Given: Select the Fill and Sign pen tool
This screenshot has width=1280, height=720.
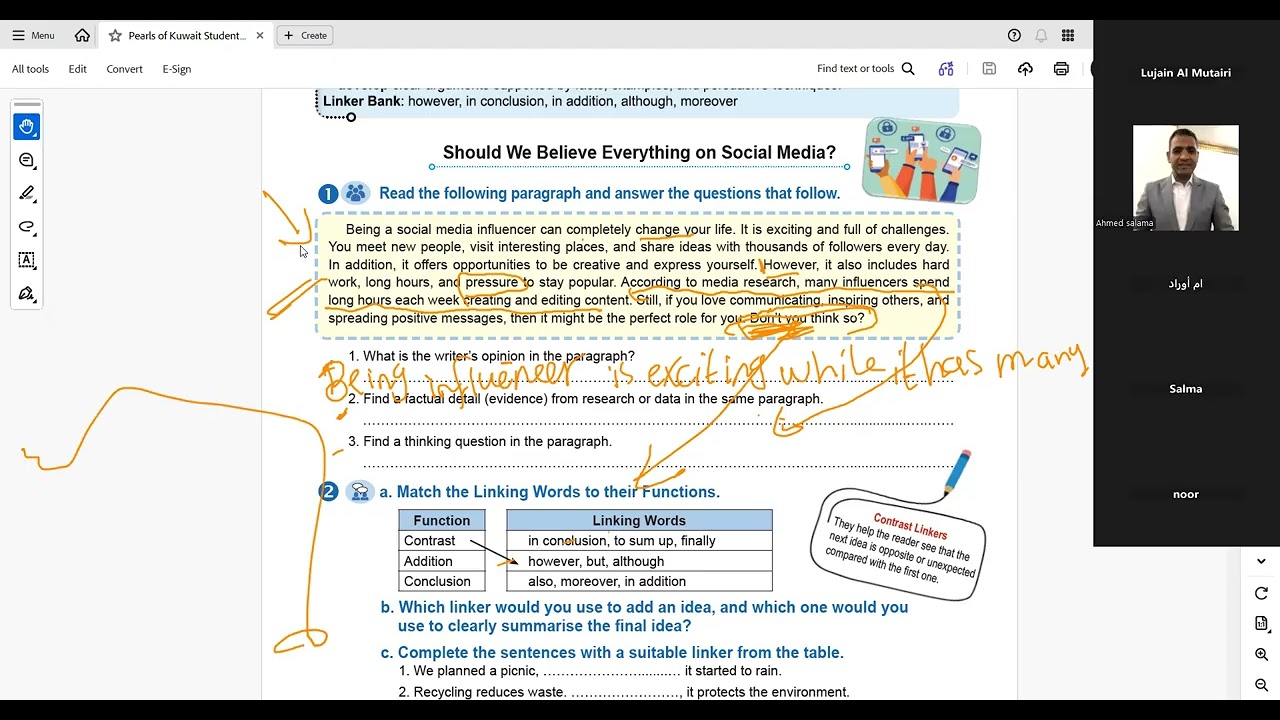Looking at the screenshot, I should tap(27, 294).
